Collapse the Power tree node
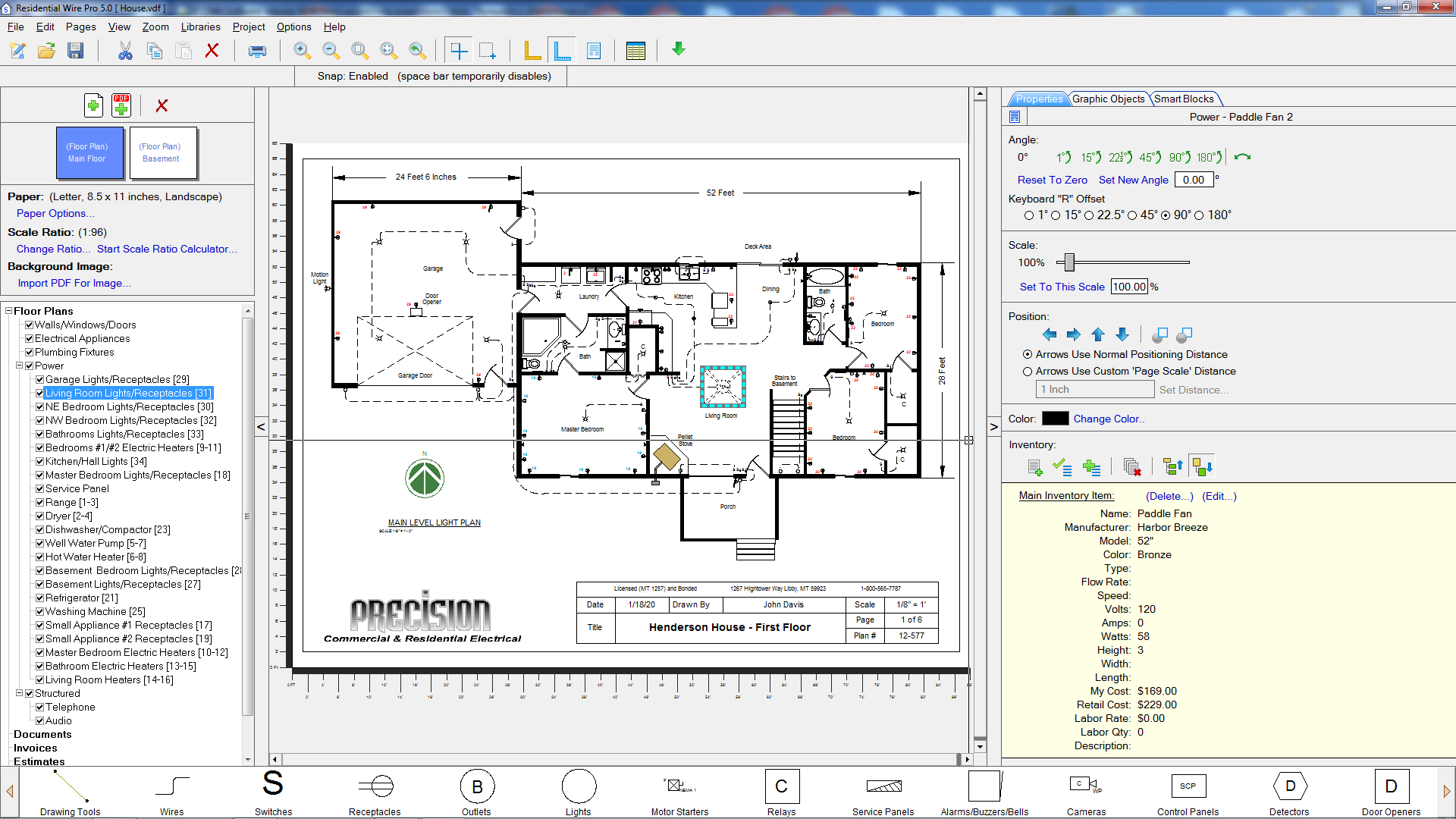This screenshot has width=1456, height=819. tap(20, 366)
